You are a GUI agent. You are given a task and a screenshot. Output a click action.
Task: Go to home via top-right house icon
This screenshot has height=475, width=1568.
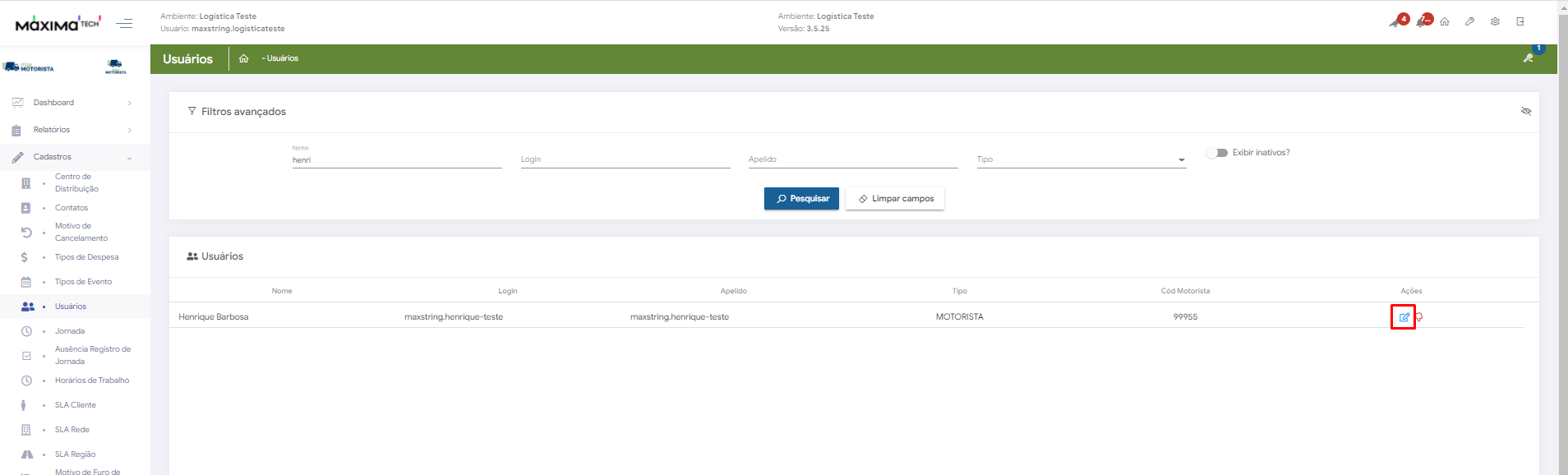(1444, 21)
